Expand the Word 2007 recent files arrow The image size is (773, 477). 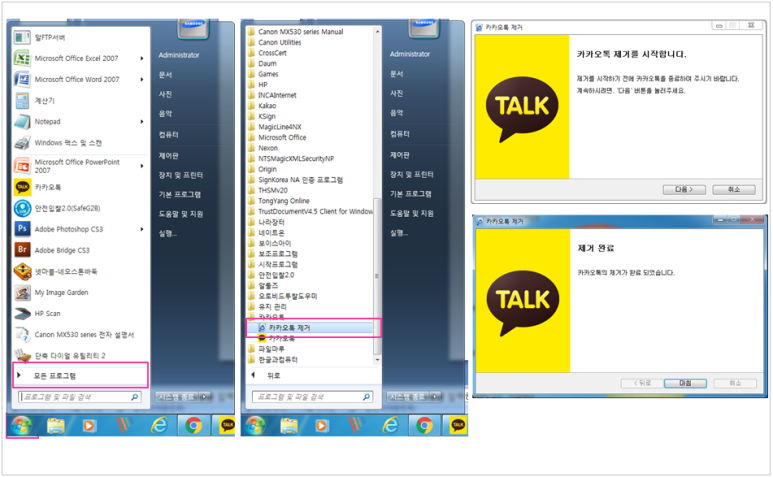(x=142, y=79)
